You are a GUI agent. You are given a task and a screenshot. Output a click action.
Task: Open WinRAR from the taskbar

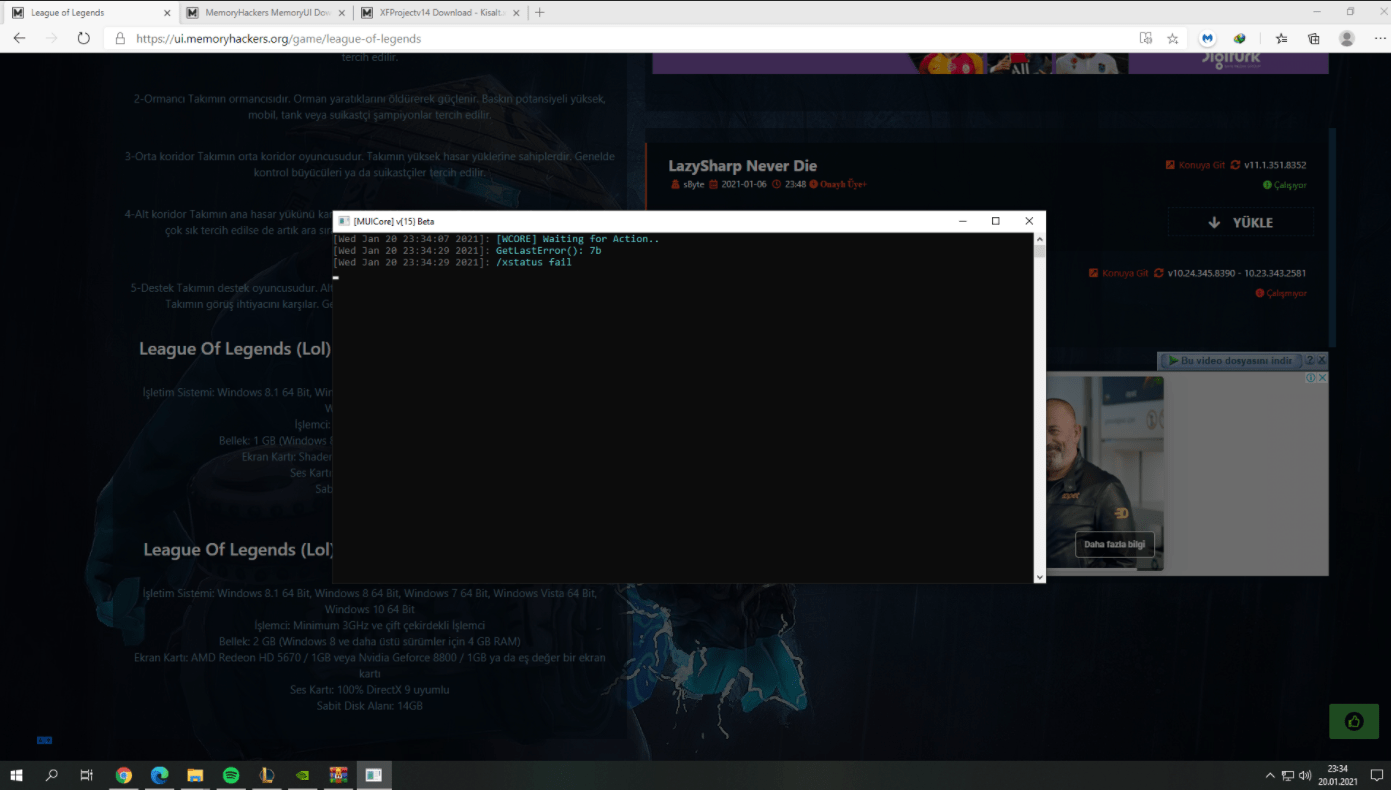[x=339, y=775]
